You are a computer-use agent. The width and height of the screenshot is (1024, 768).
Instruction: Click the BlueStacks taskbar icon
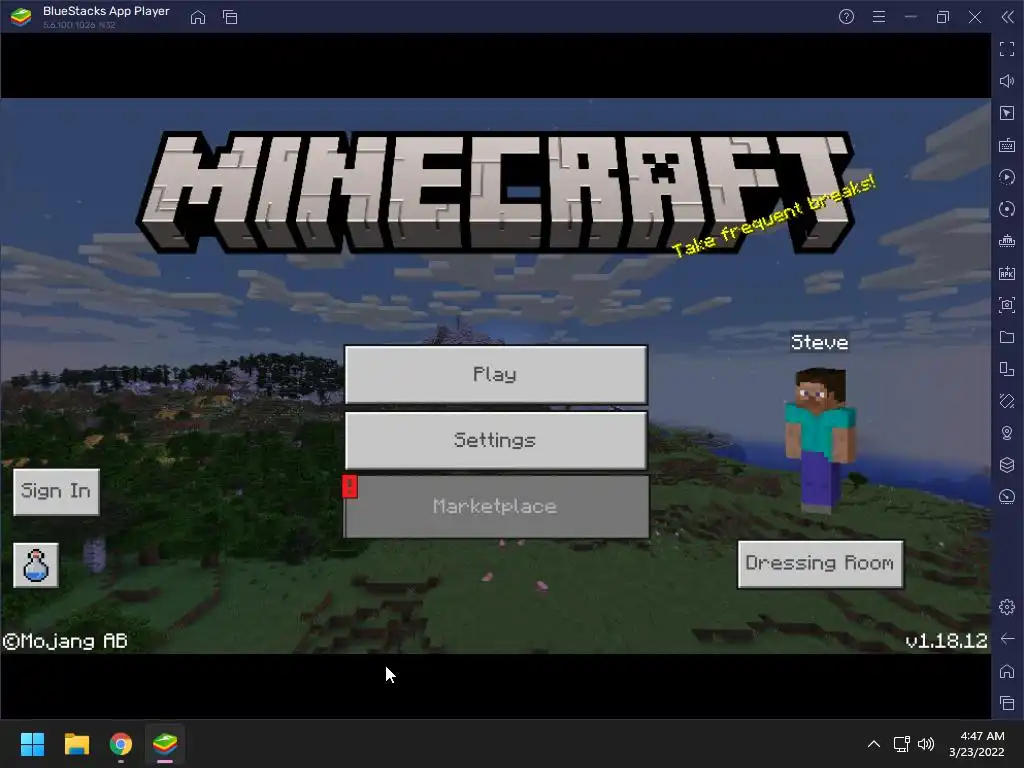click(165, 744)
